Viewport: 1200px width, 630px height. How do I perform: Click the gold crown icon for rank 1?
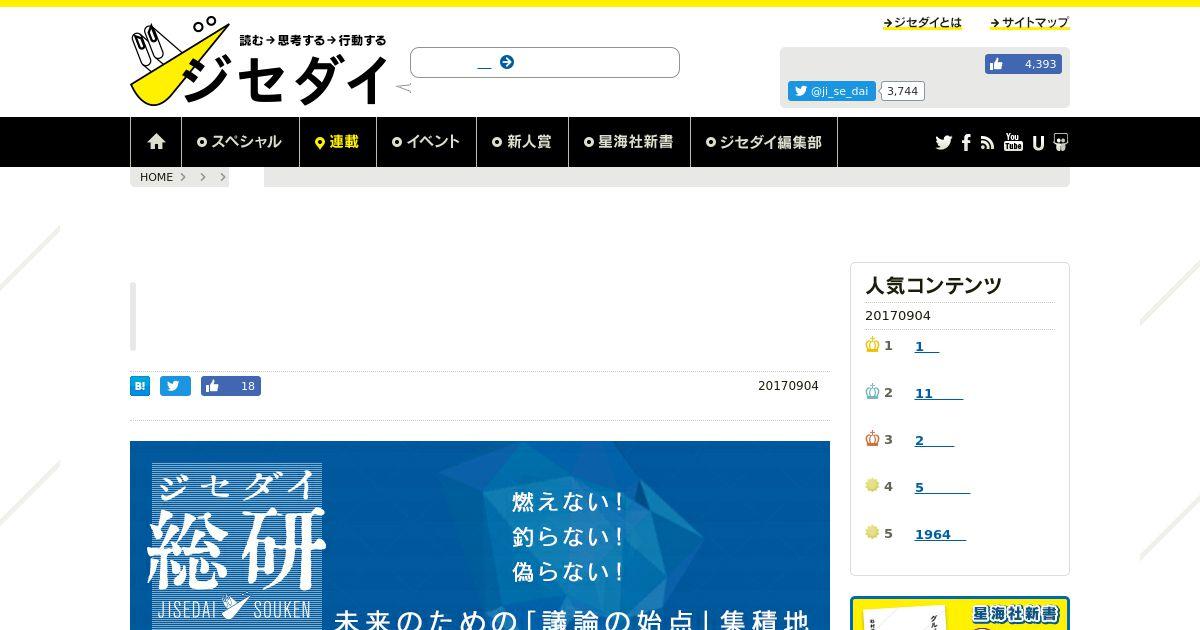click(x=872, y=345)
